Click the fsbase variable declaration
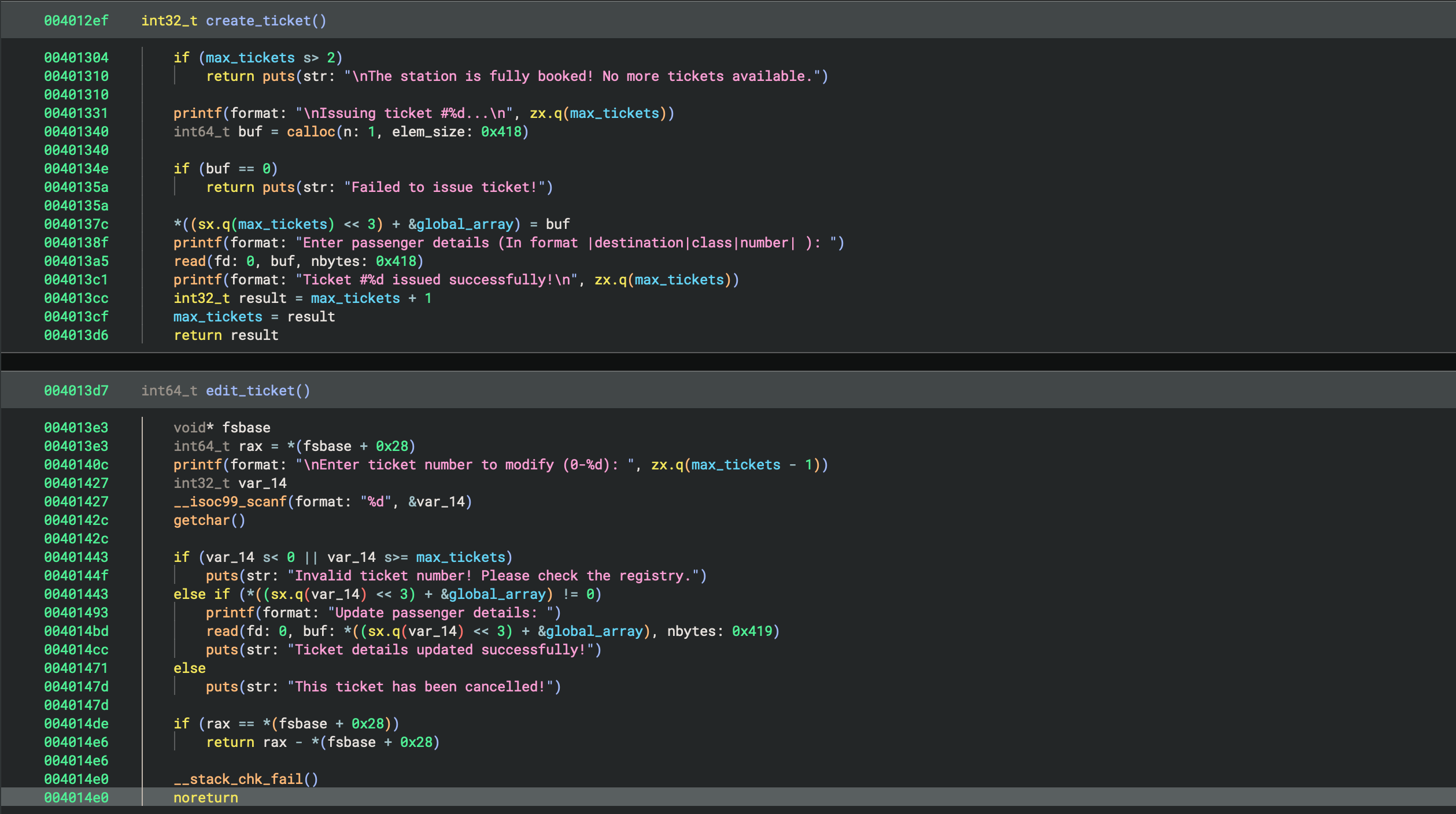 click(x=246, y=428)
